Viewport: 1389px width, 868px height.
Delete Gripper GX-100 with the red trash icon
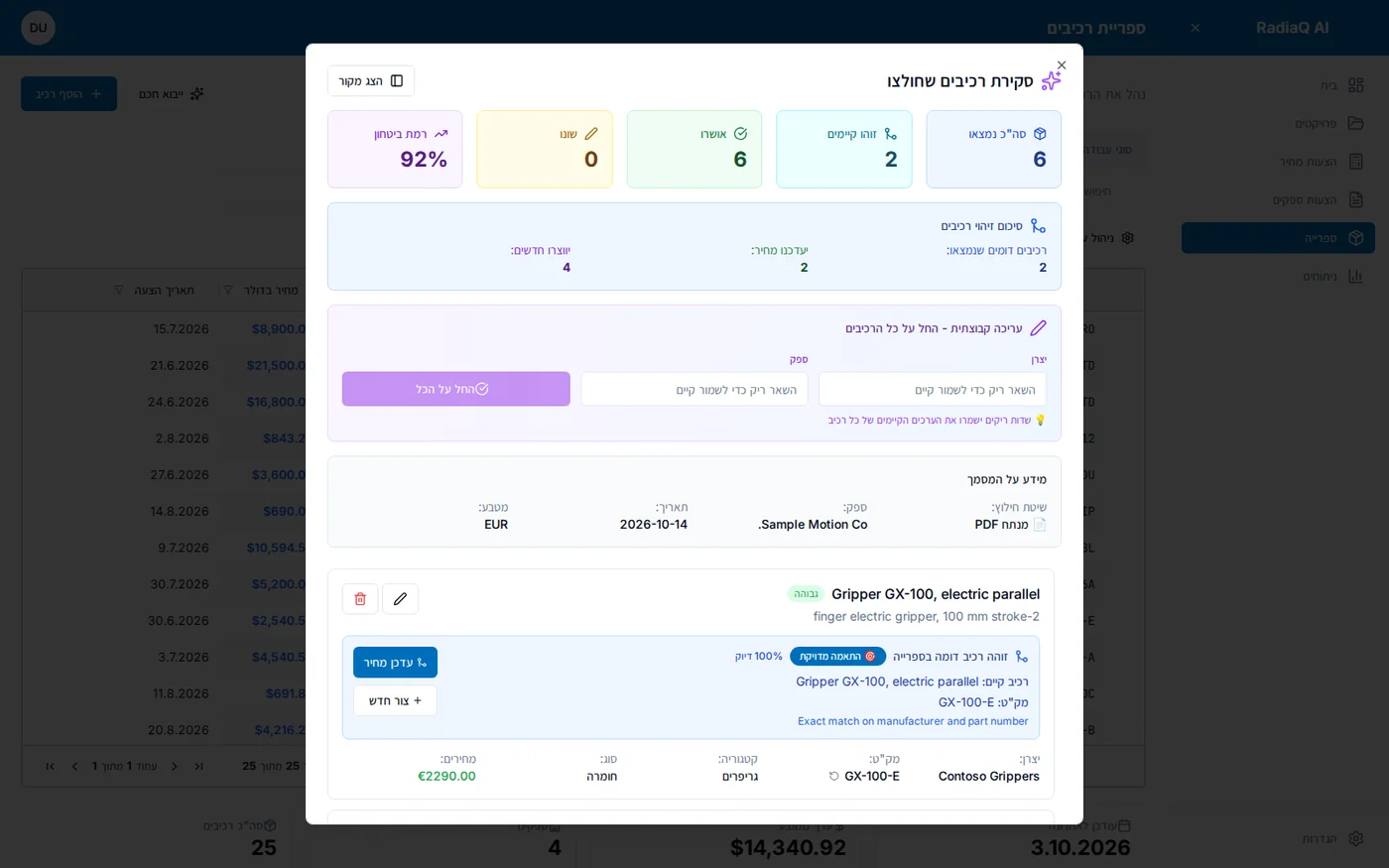click(x=360, y=599)
